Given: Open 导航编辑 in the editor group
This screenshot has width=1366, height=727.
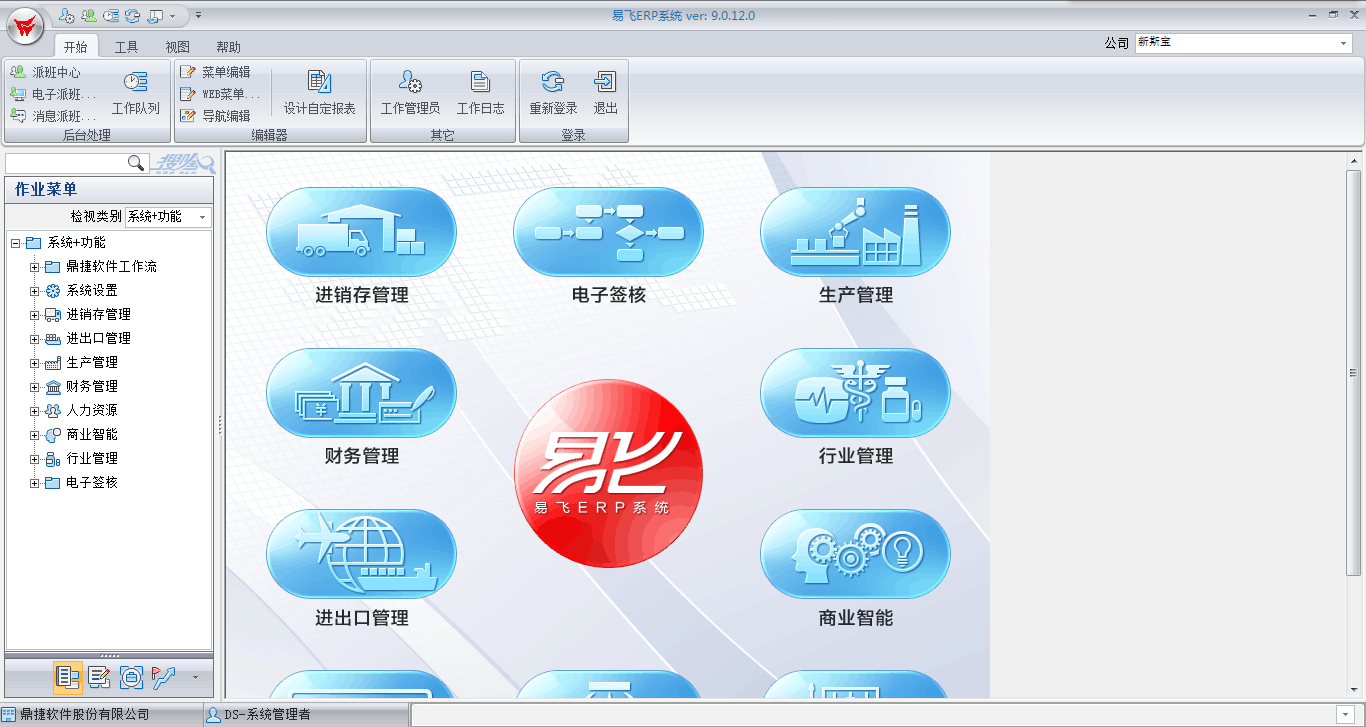Looking at the screenshot, I should click(215, 116).
